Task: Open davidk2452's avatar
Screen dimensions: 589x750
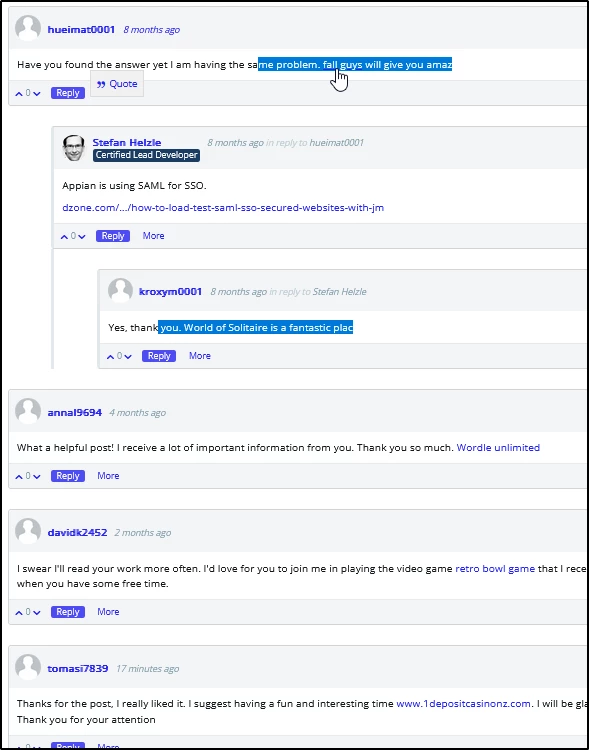Action: coord(28,531)
